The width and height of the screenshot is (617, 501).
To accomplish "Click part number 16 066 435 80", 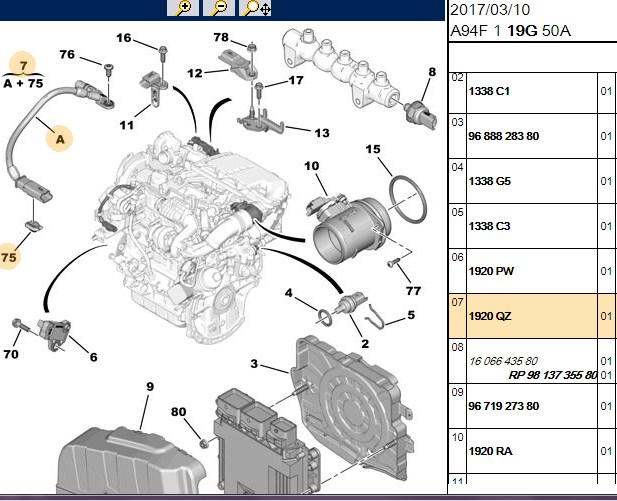I will 503,361.
